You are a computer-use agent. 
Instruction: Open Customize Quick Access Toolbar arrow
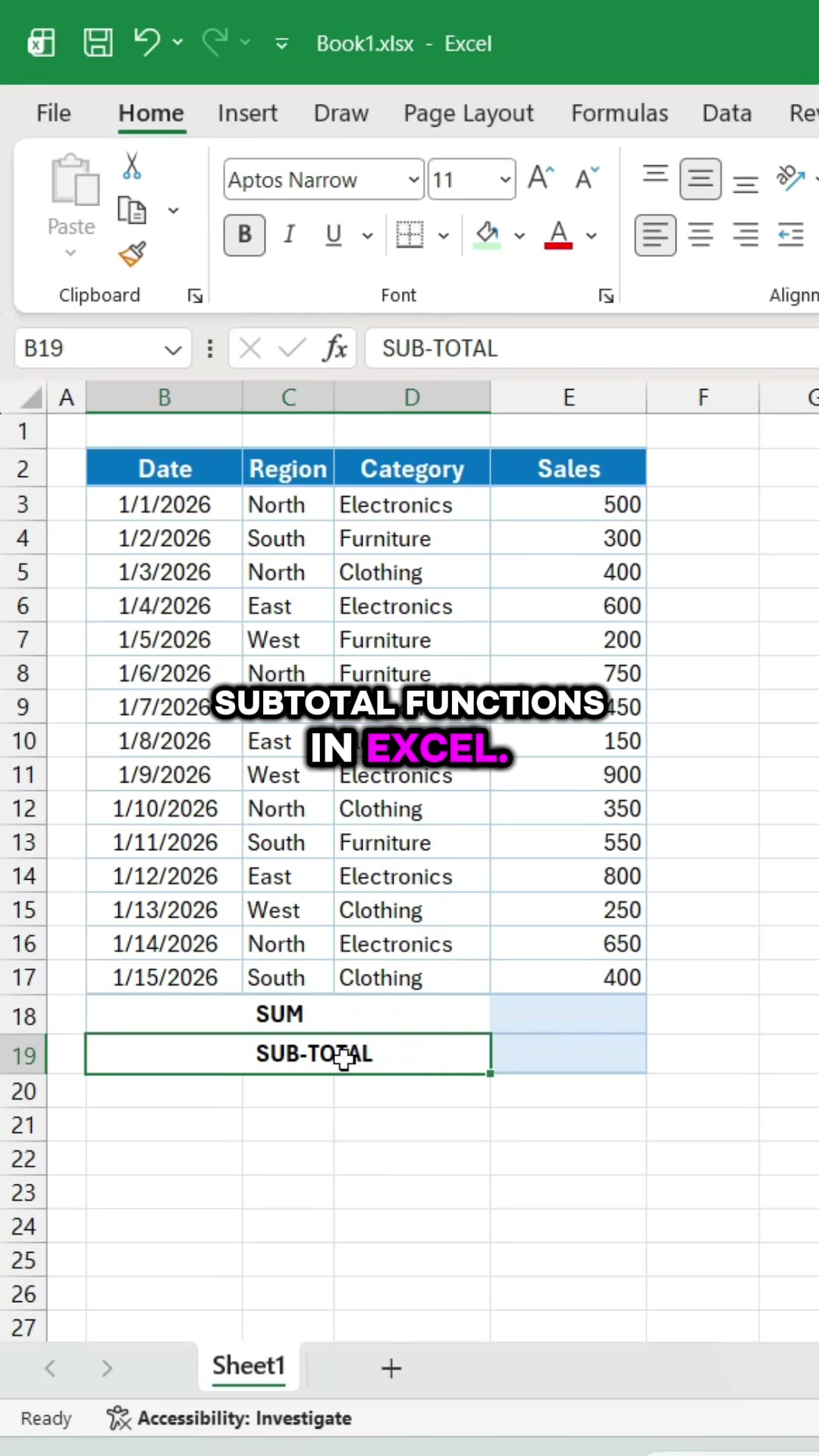pos(281,44)
